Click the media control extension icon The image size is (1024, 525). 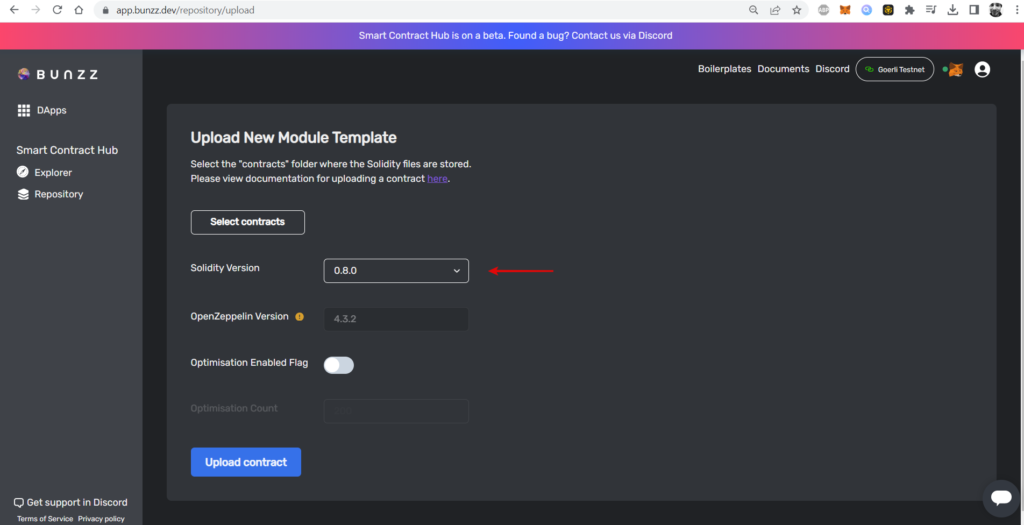[931, 10]
